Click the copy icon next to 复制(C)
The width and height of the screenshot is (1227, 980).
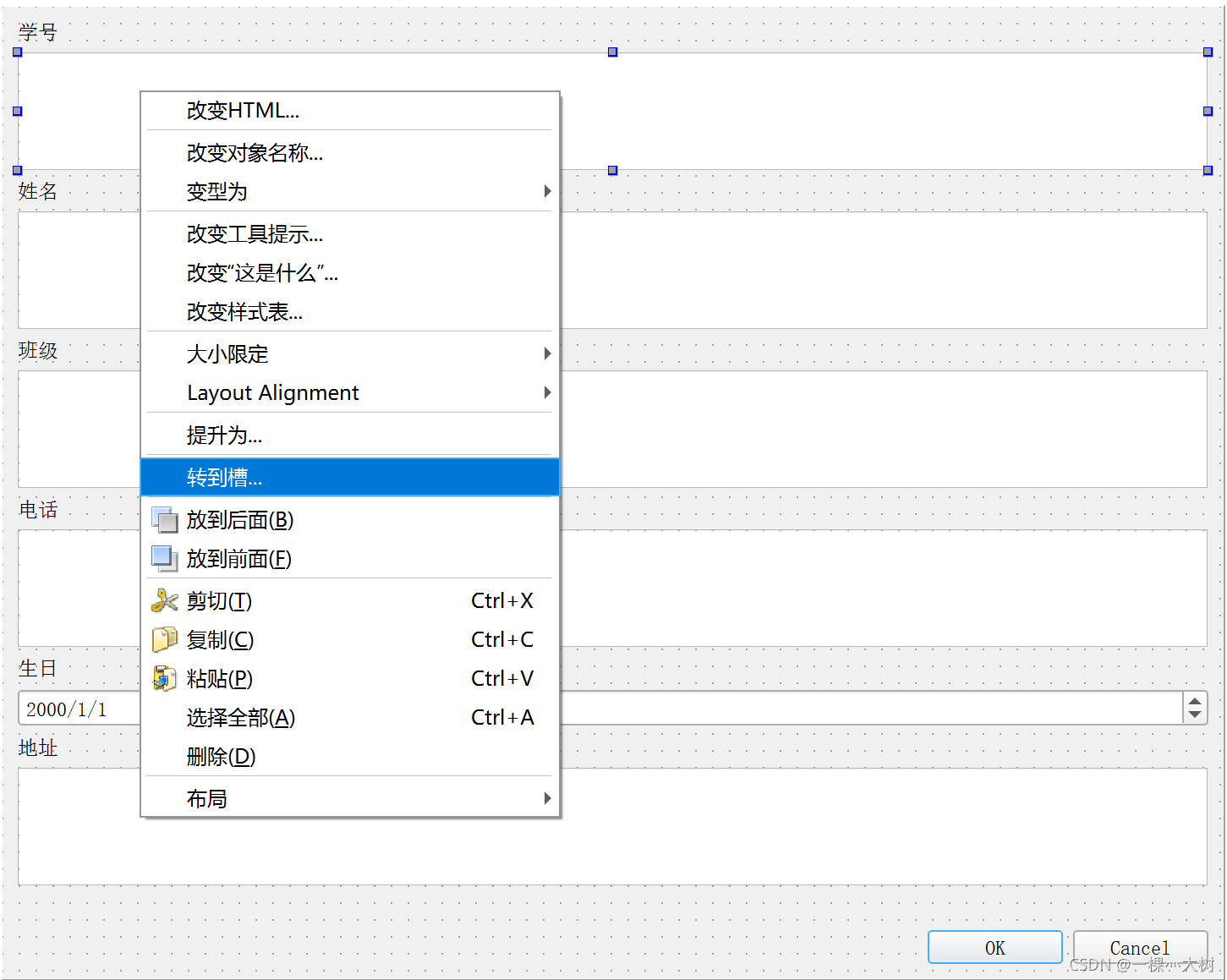(164, 639)
